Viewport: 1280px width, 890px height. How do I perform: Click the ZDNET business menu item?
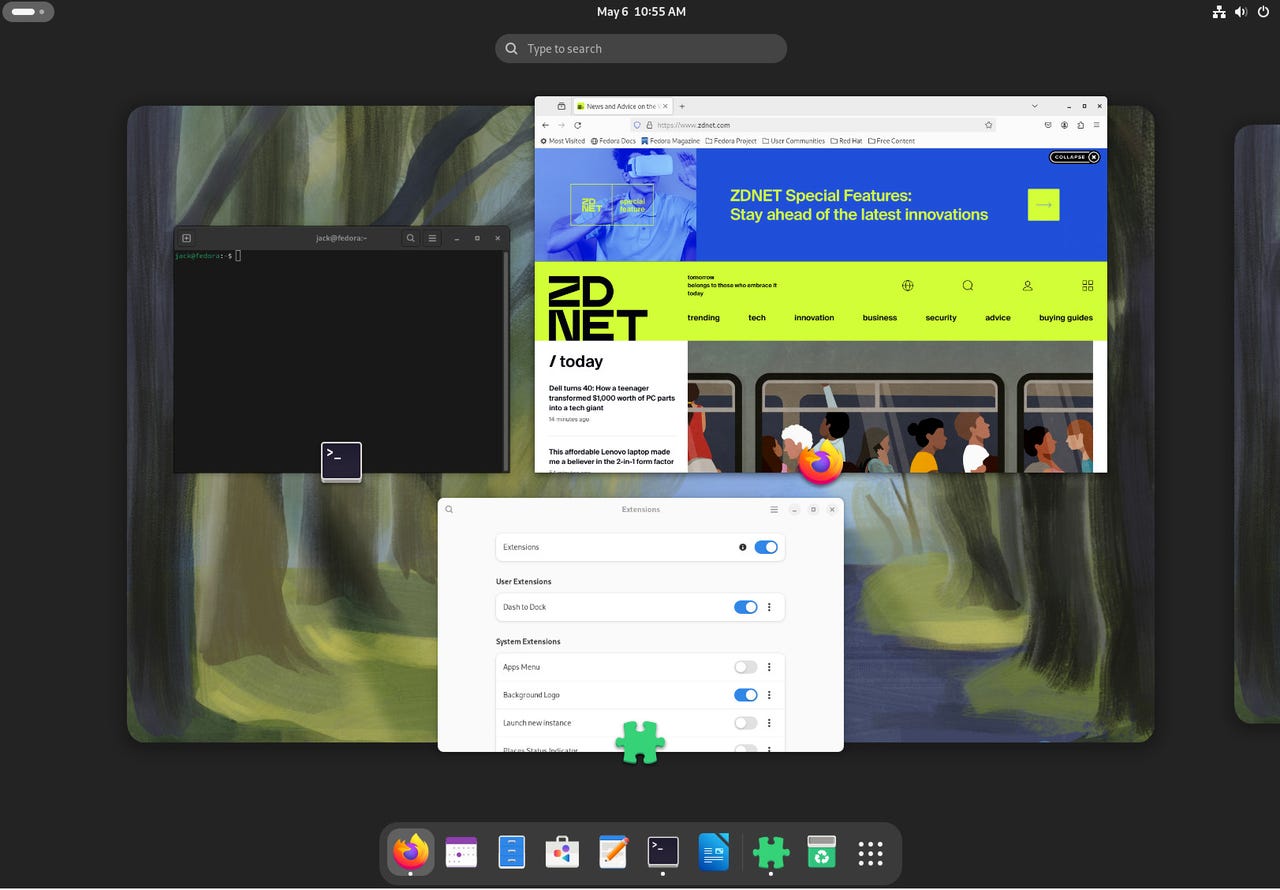[880, 318]
